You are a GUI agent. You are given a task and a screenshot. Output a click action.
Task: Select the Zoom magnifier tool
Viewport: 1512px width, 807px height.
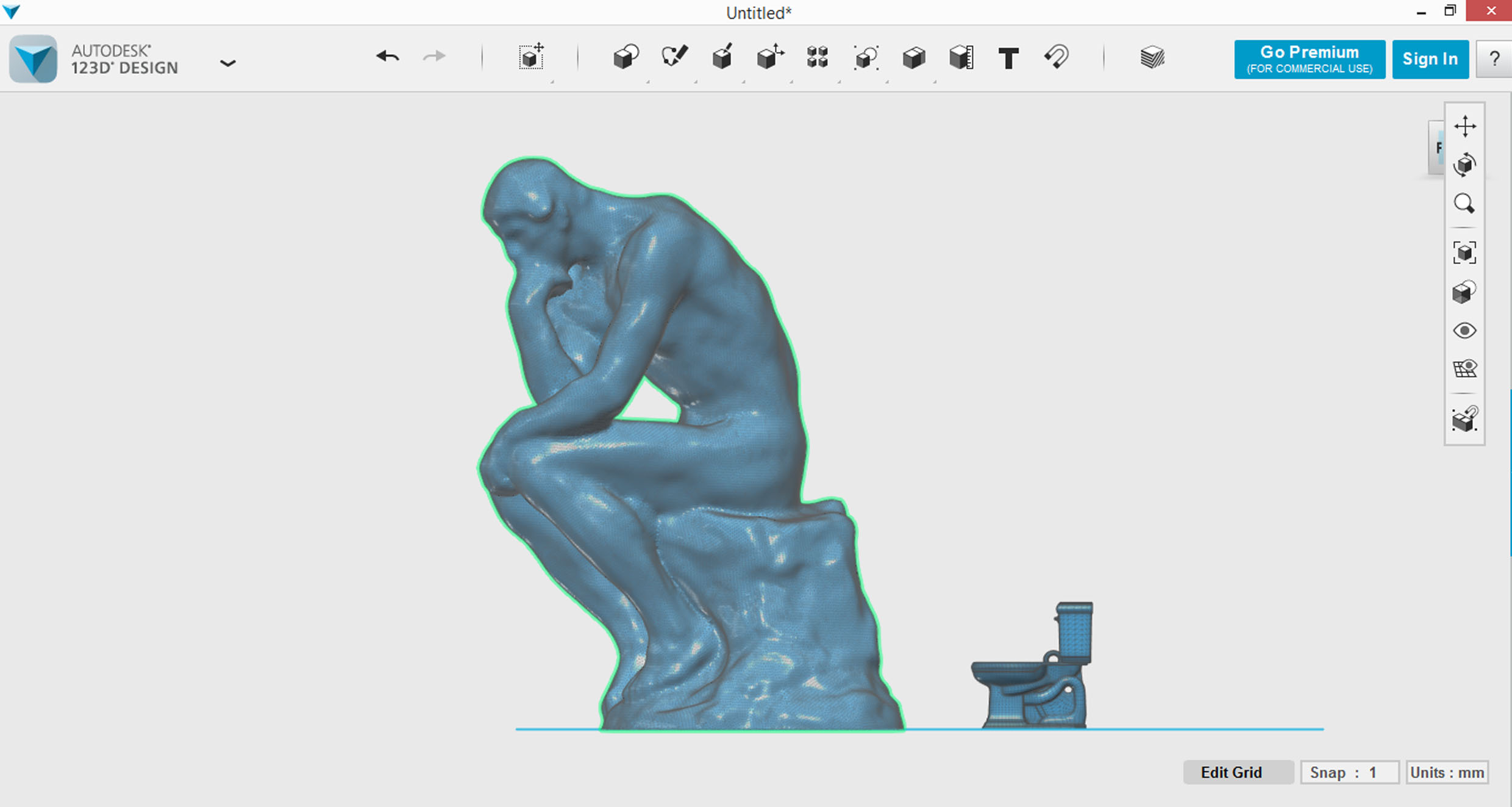(1464, 204)
